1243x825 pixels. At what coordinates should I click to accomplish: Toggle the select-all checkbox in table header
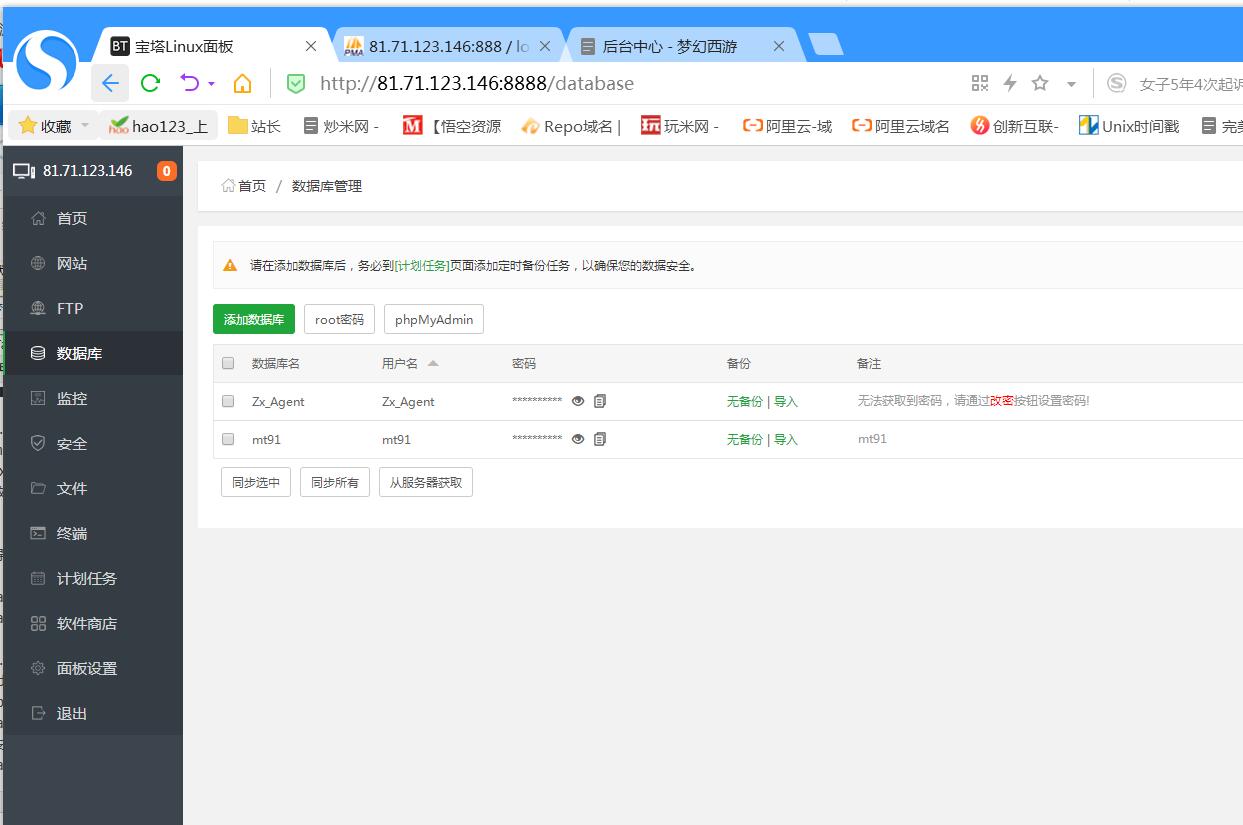pyautogui.click(x=228, y=363)
